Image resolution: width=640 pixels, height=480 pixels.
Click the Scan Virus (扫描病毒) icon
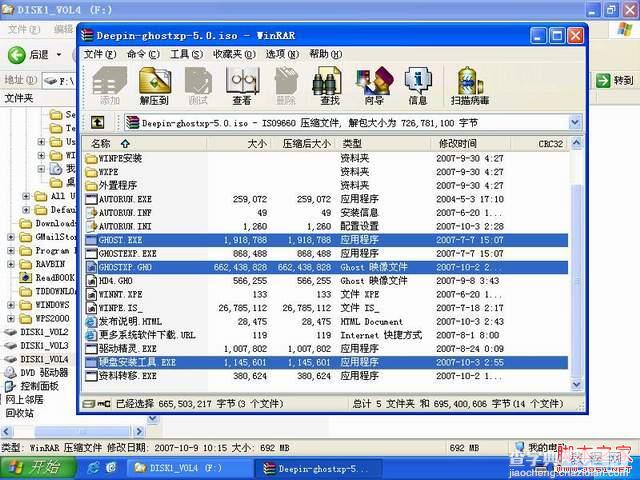[470, 86]
